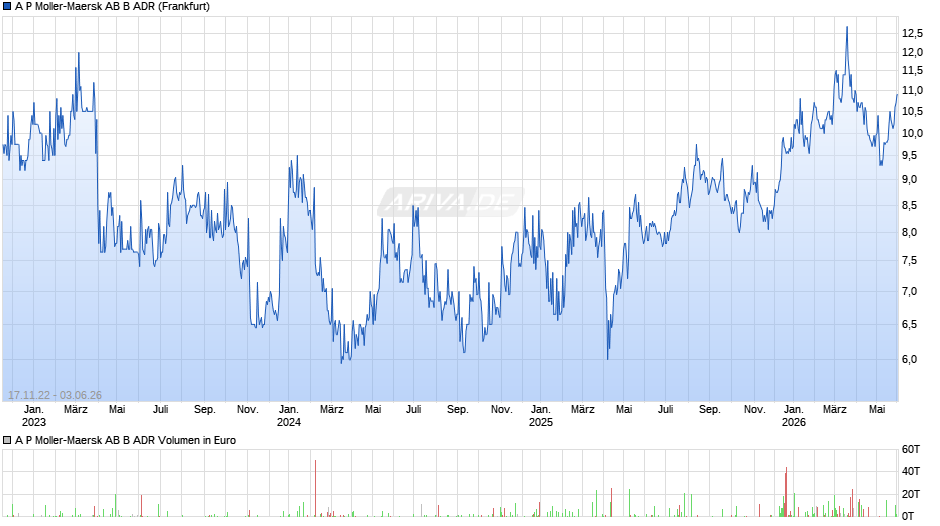Click the '6,5' price axis label

(909, 324)
